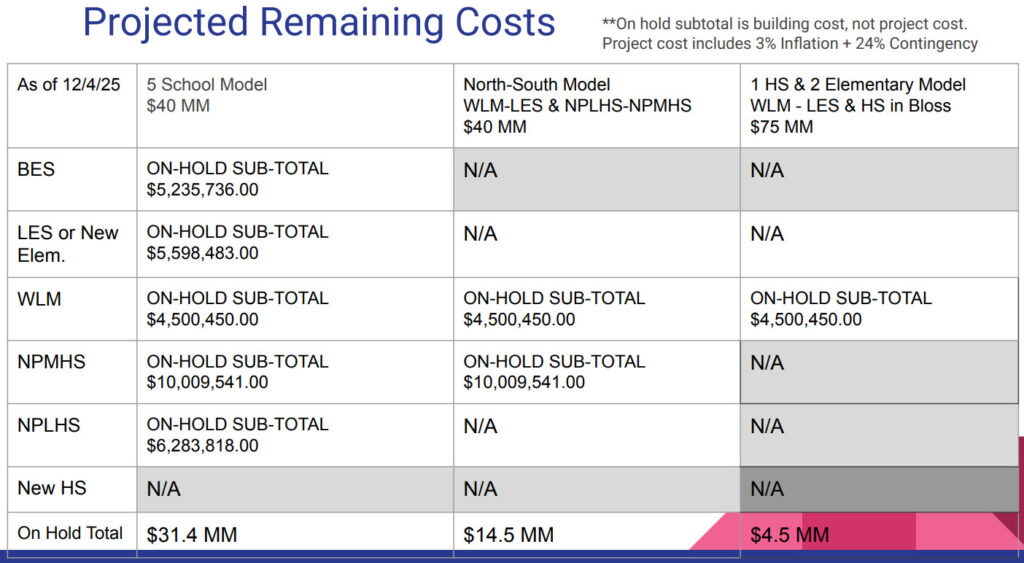Click the NPMHS row label
Screen dimensions: 1024x563
click(51, 362)
